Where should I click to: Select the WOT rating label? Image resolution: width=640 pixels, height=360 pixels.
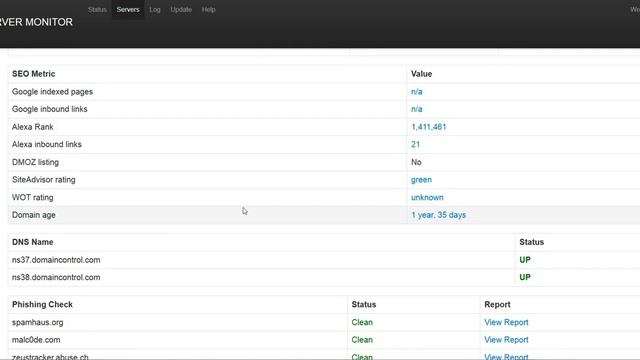[x=33, y=198]
